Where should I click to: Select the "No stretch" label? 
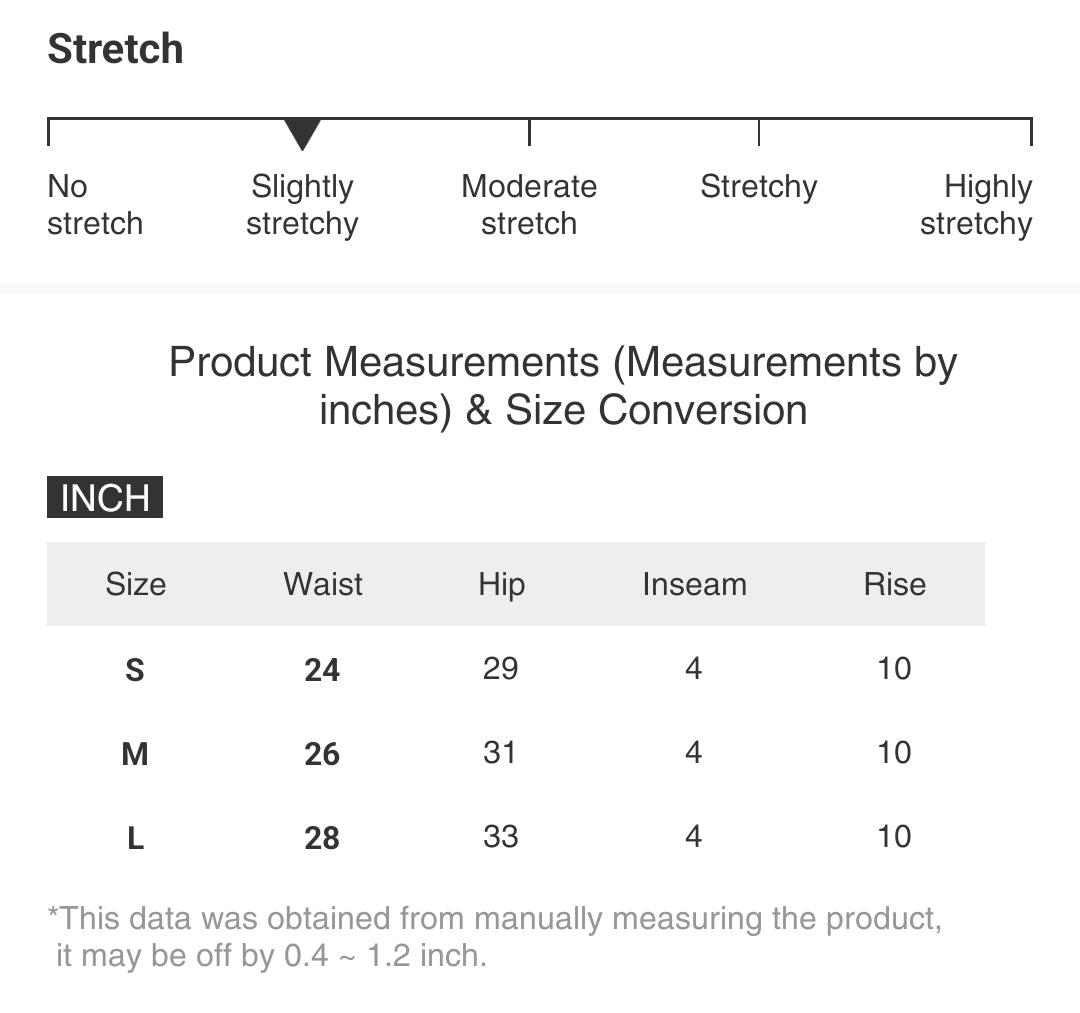point(95,205)
